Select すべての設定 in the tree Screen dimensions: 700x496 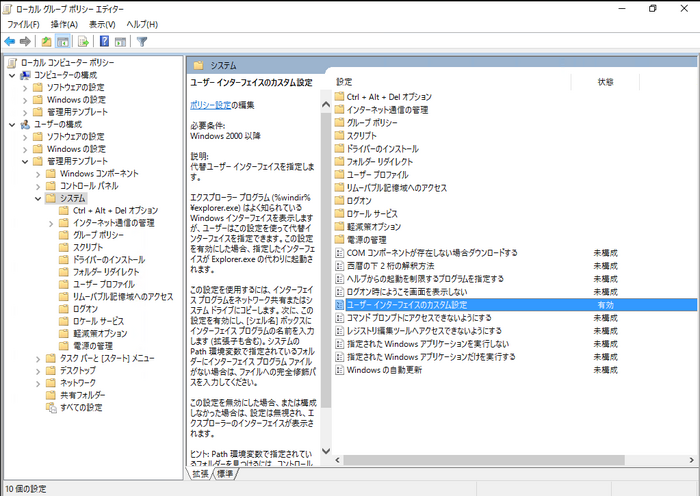click(81, 407)
